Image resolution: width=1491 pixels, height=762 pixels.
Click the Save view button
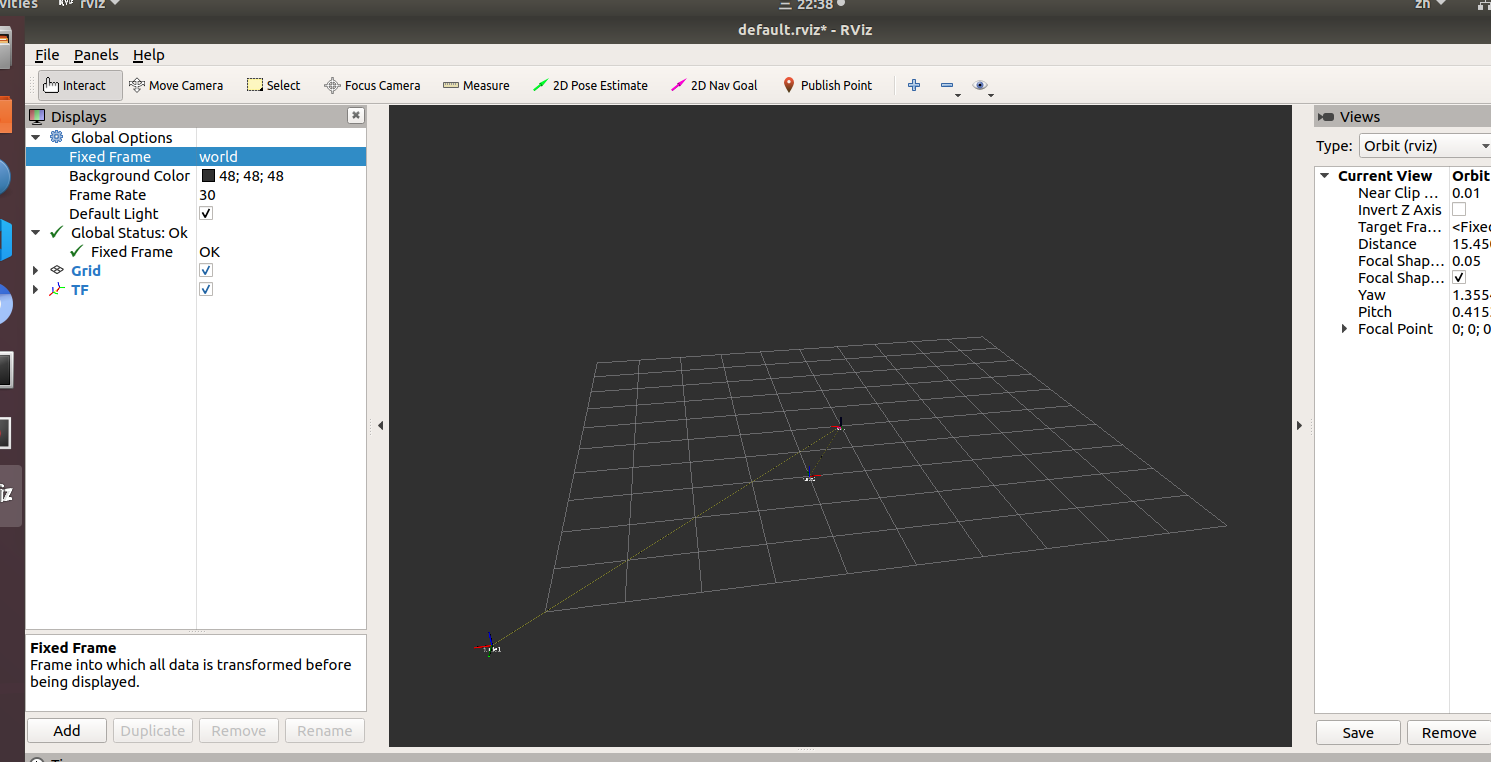[1358, 733]
